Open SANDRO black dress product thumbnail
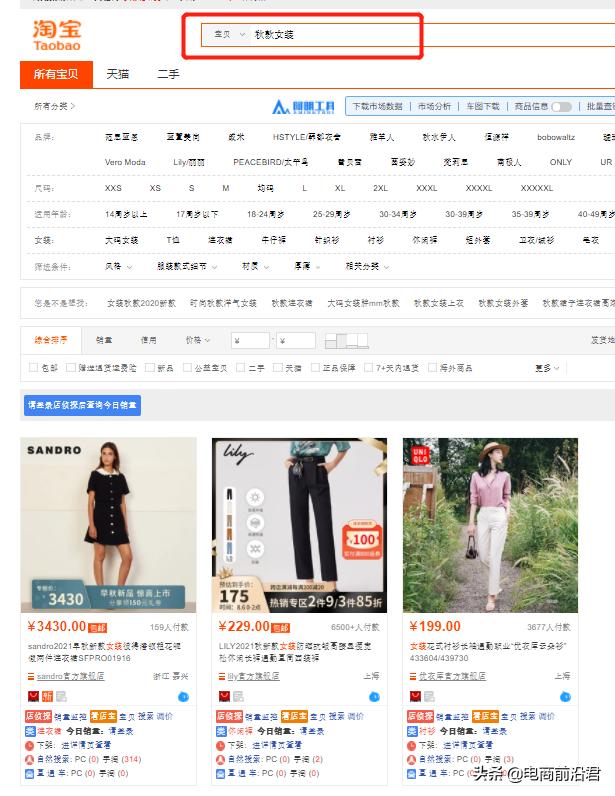615x796 pixels. (109, 525)
